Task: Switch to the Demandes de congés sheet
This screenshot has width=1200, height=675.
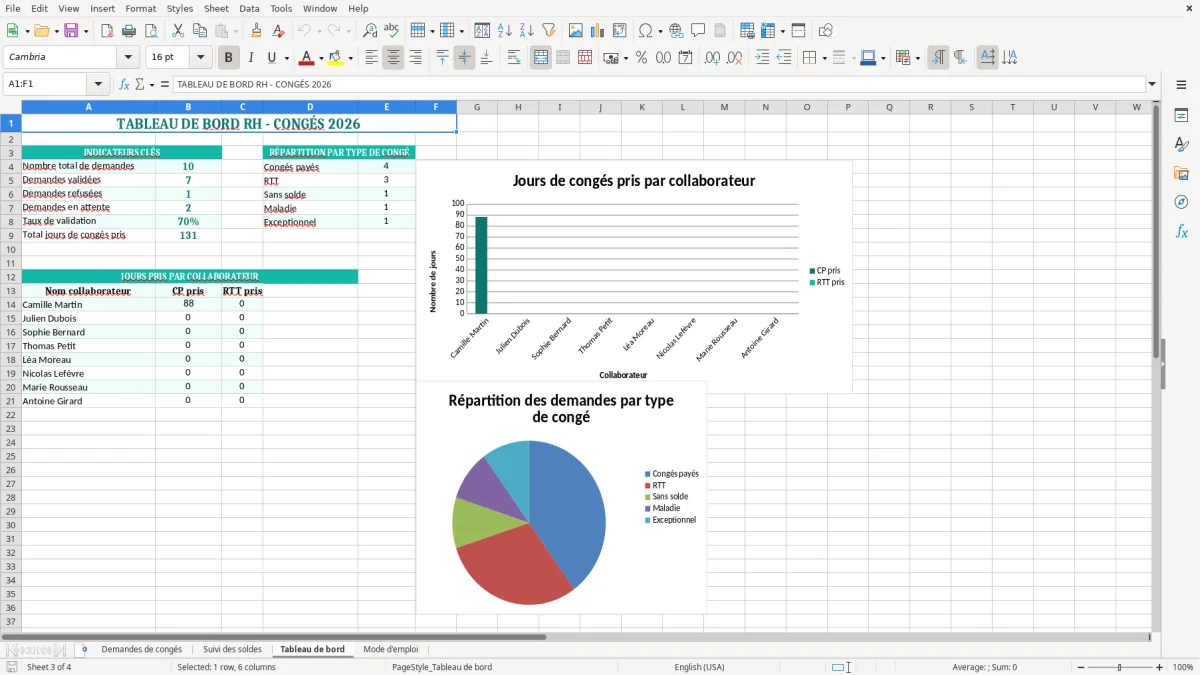Action: point(142,649)
